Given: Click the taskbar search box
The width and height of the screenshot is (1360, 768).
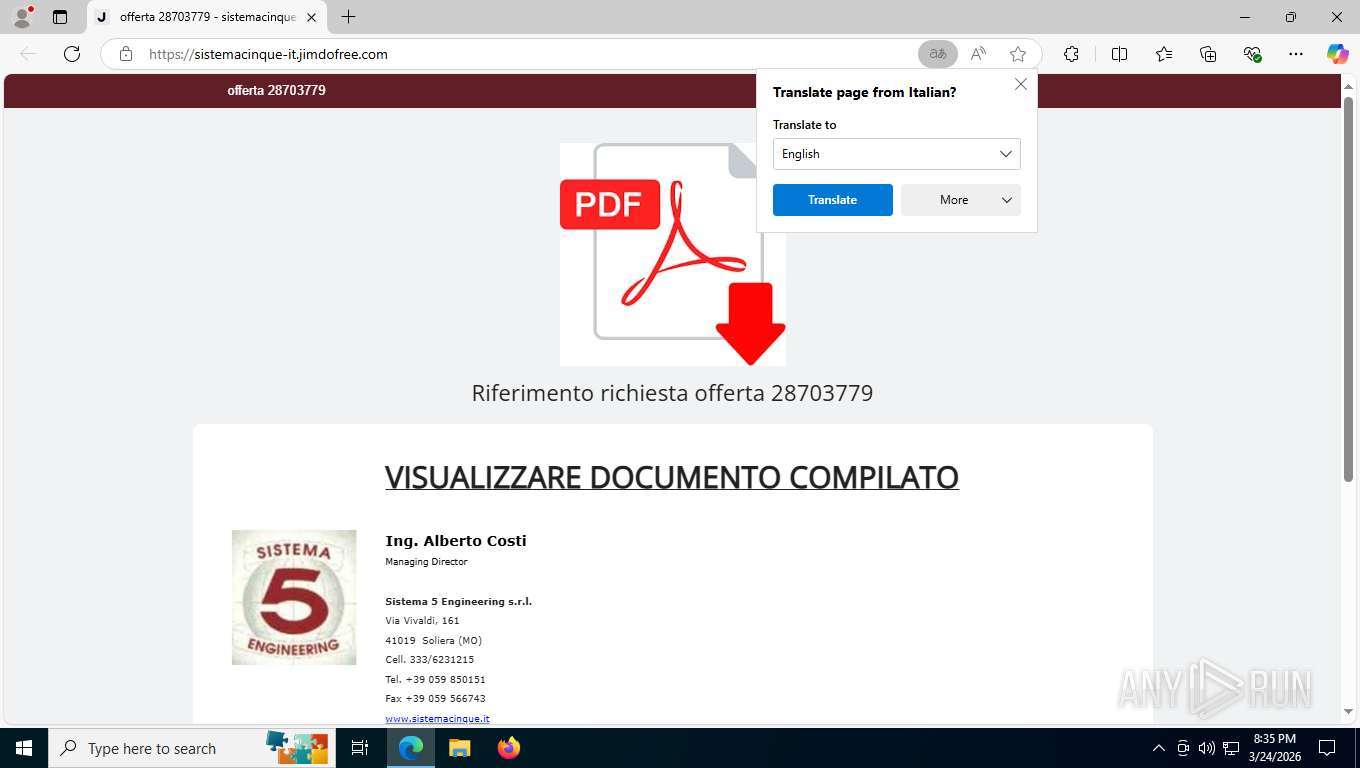Looking at the screenshot, I should coord(192,748).
